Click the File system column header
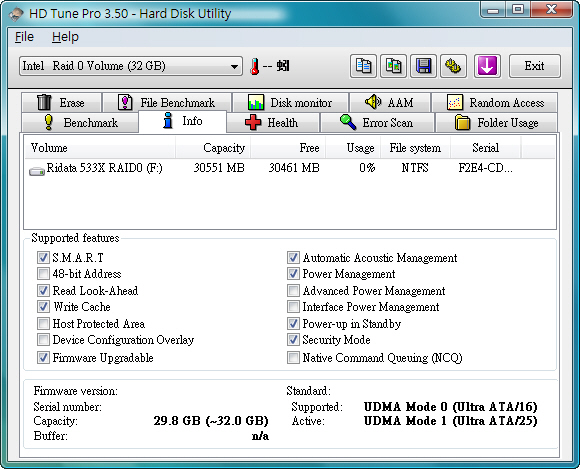 pyautogui.click(x=415, y=148)
